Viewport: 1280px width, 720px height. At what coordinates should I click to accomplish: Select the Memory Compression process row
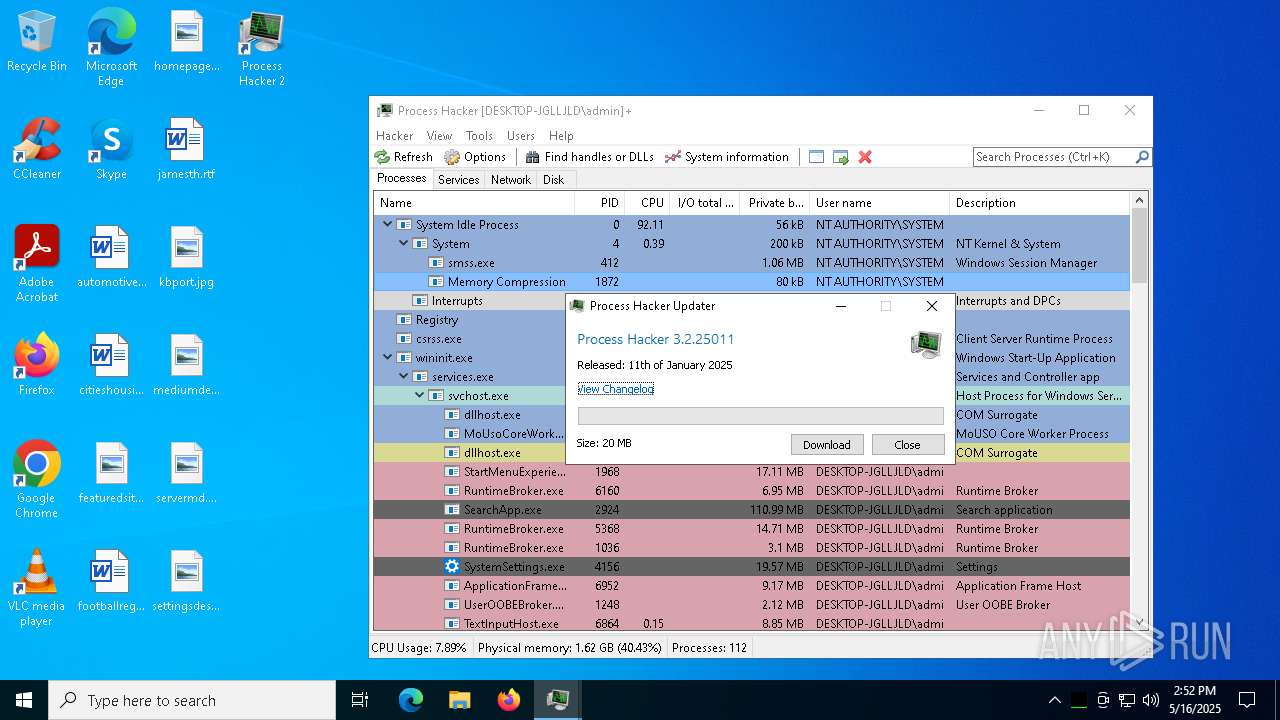(752, 282)
